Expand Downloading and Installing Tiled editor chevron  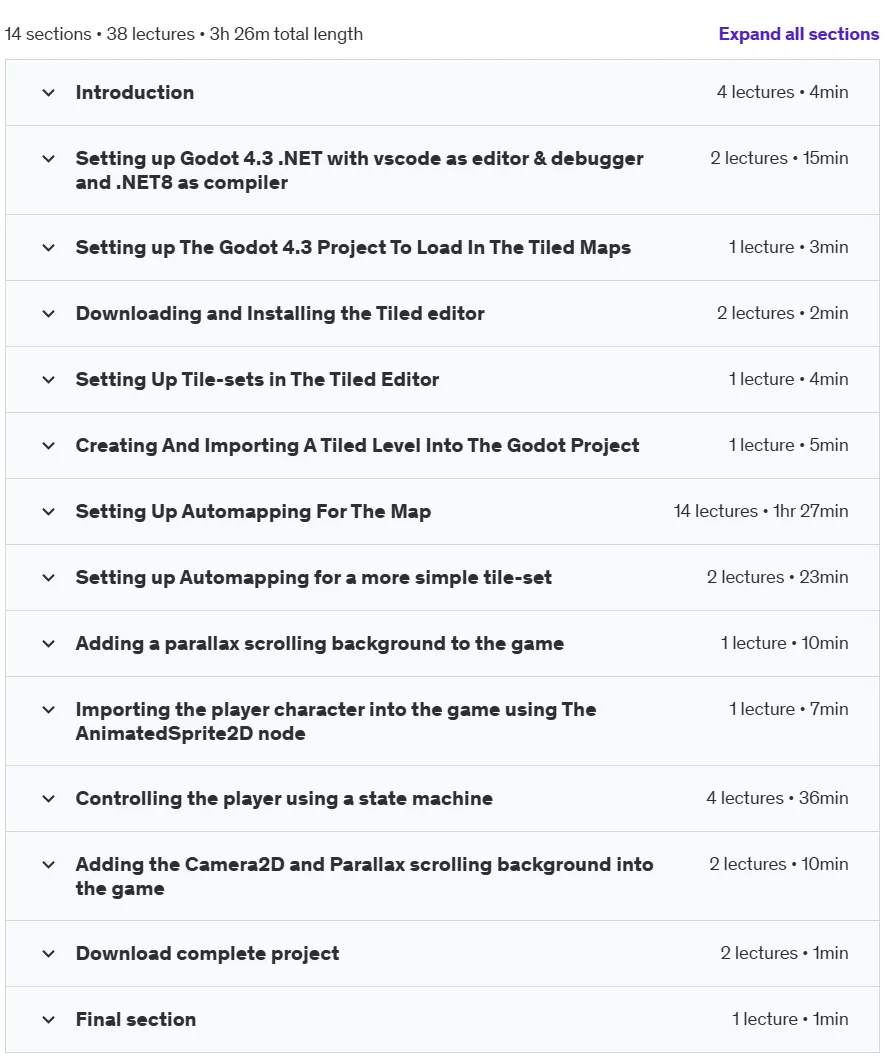click(49, 313)
